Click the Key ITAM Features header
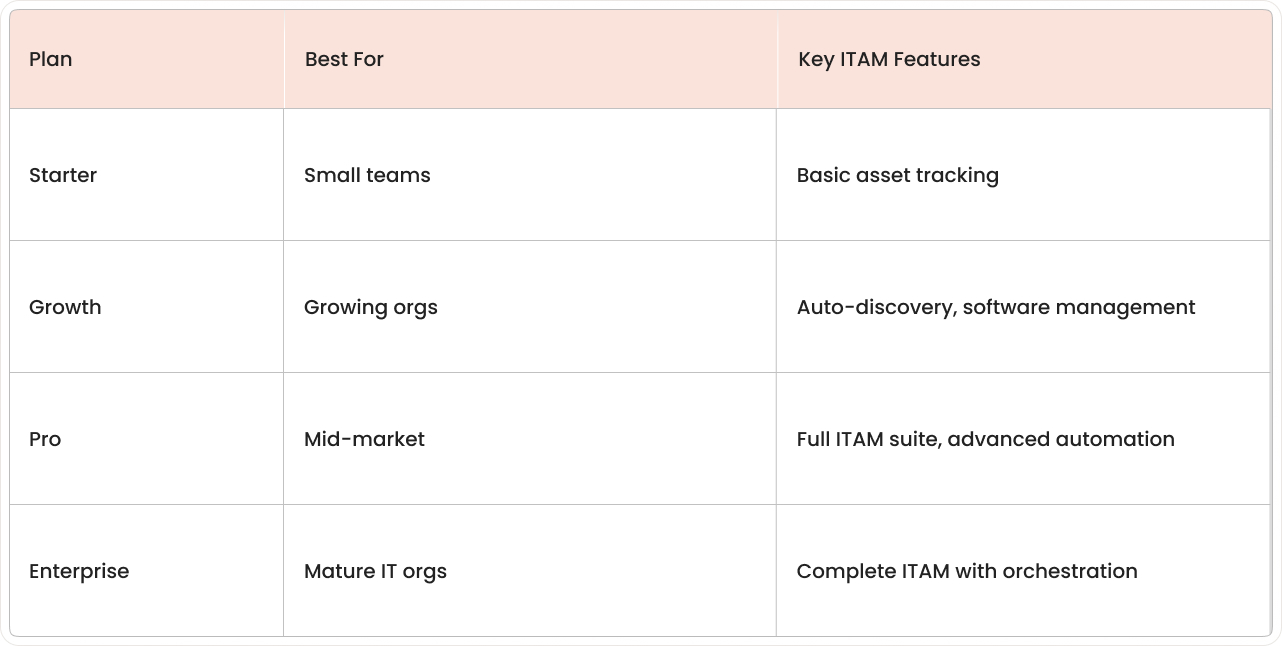Viewport: 1282px width, 646px height. coord(1024,59)
